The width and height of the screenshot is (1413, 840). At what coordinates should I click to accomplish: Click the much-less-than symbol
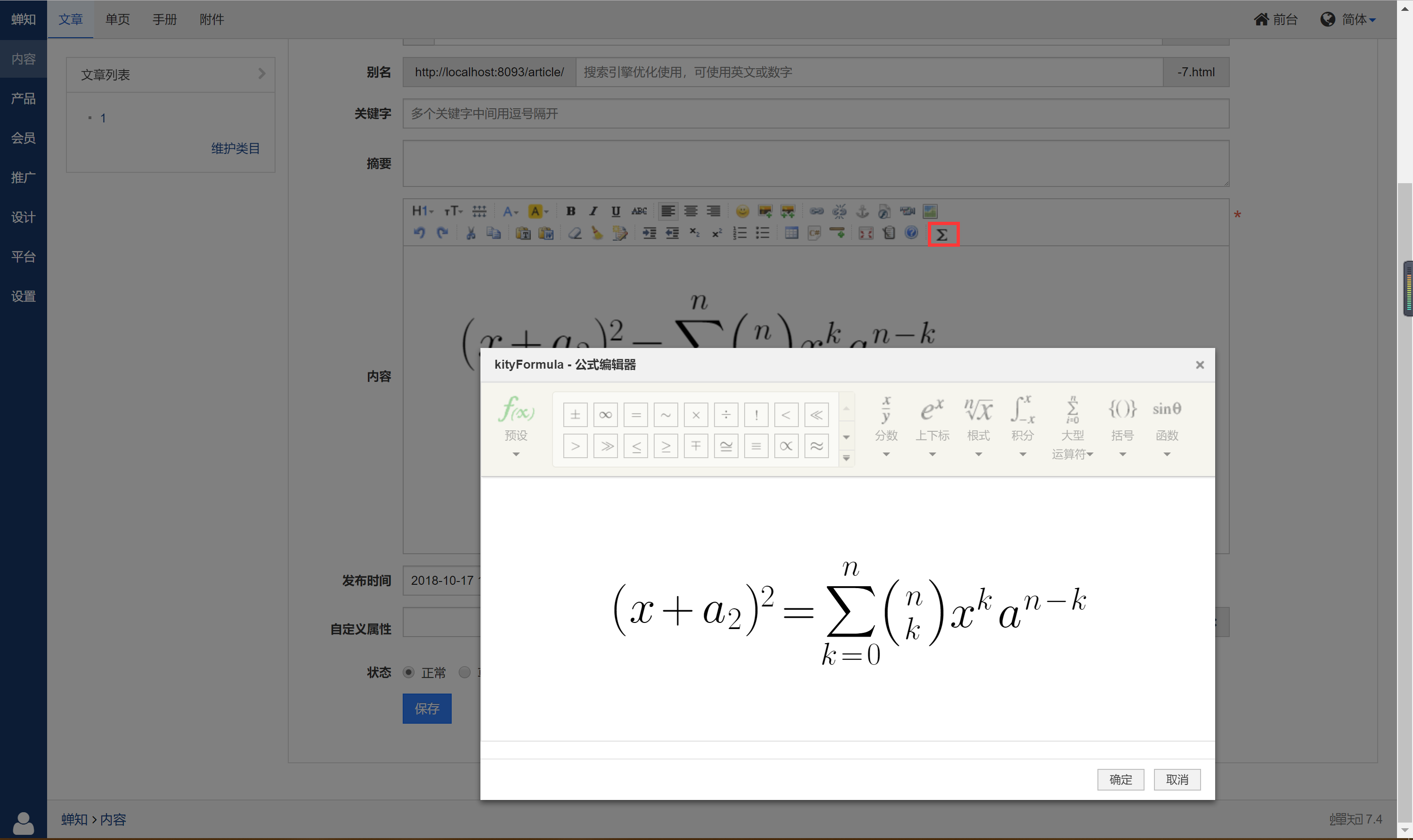click(816, 415)
